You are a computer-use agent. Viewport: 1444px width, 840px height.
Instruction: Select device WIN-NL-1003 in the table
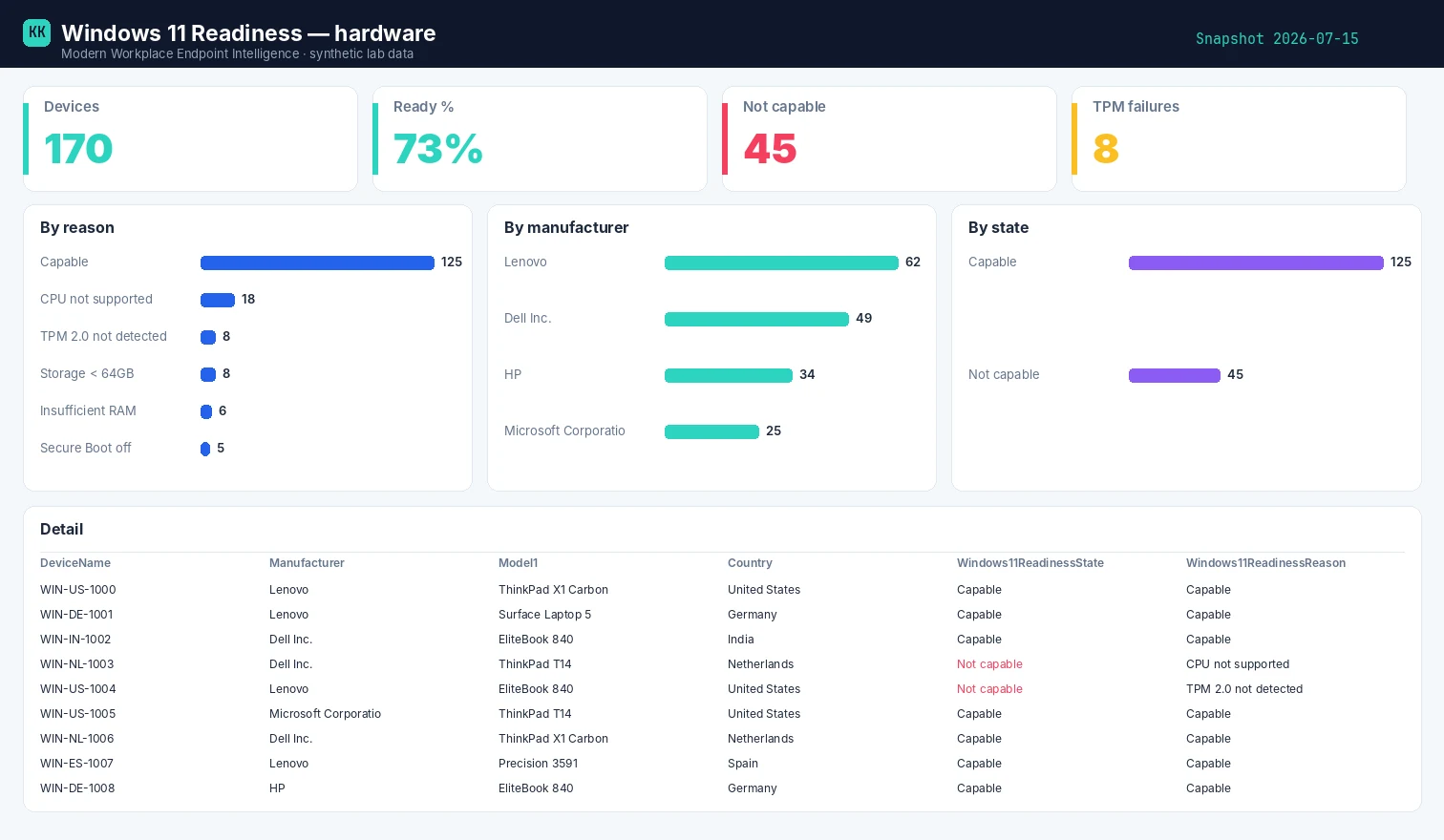(77, 664)
